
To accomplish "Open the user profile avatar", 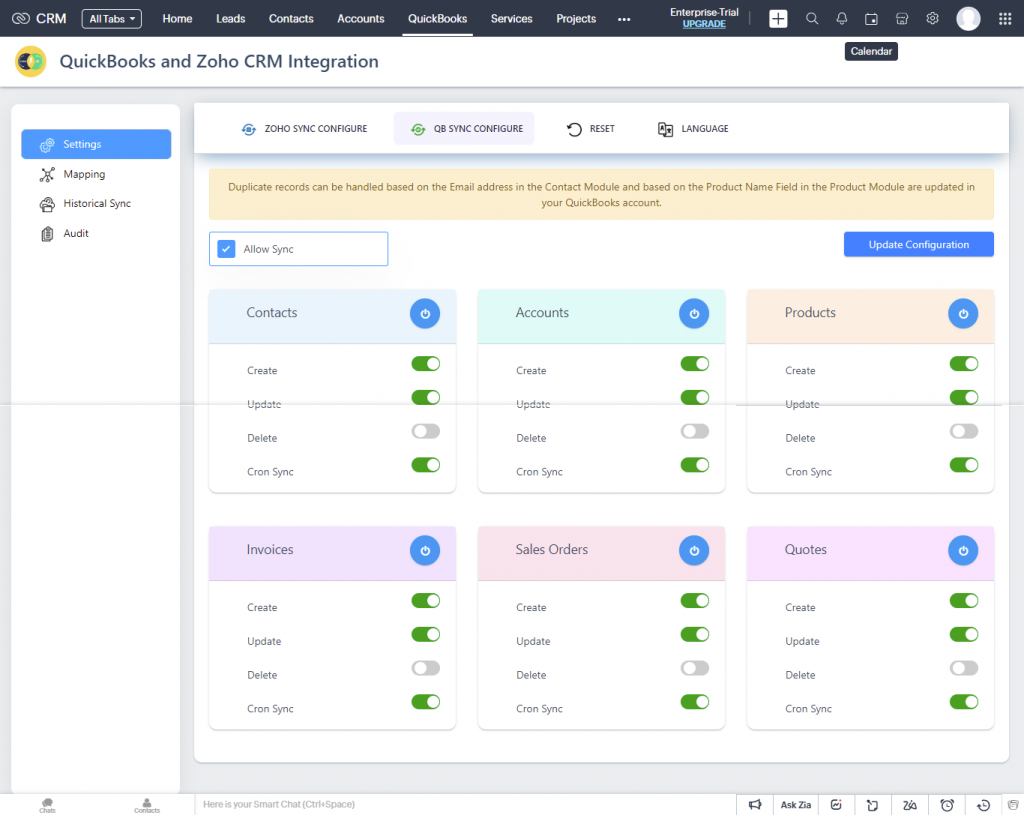I will [968, 18].
